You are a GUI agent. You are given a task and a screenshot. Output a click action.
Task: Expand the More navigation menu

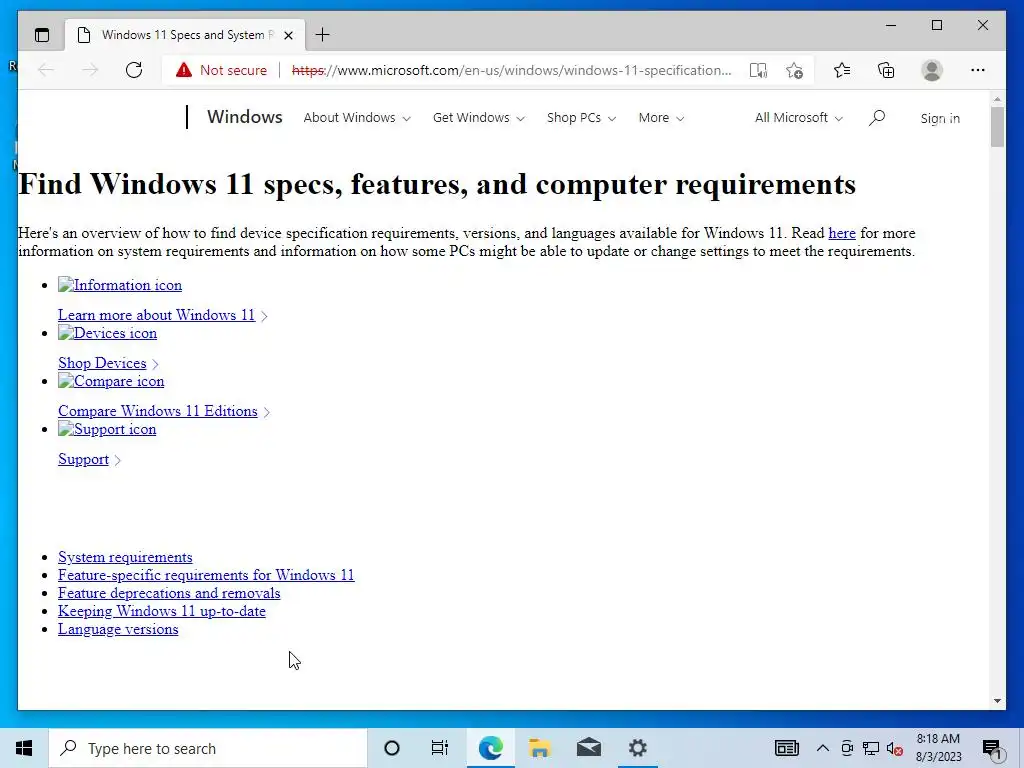(661, 118)
